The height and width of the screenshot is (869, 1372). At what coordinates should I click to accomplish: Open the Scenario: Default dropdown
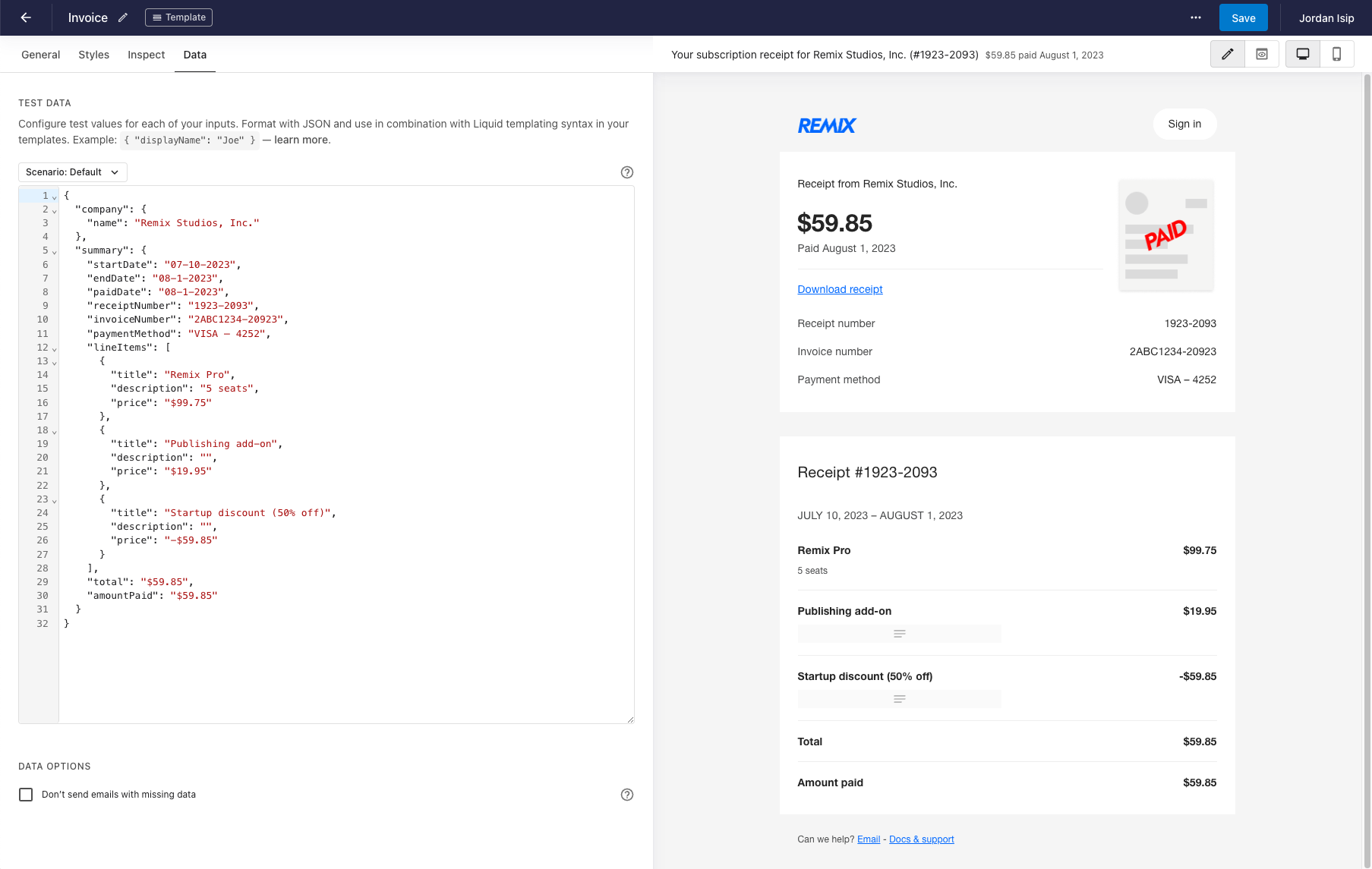73,172
